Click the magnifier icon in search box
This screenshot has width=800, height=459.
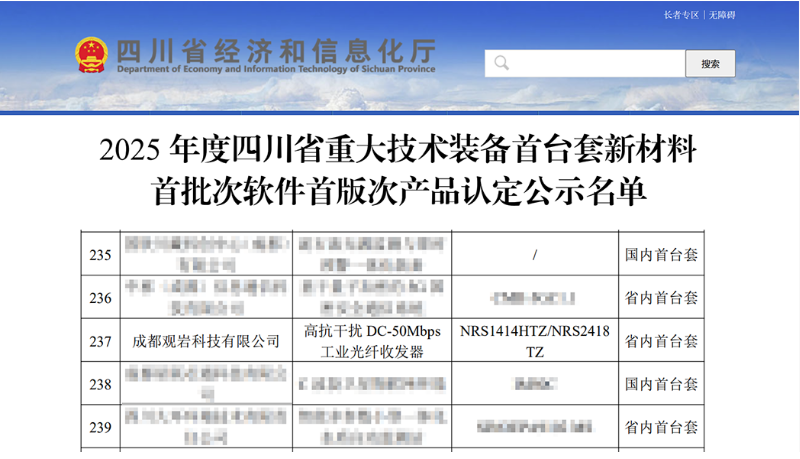502,63
